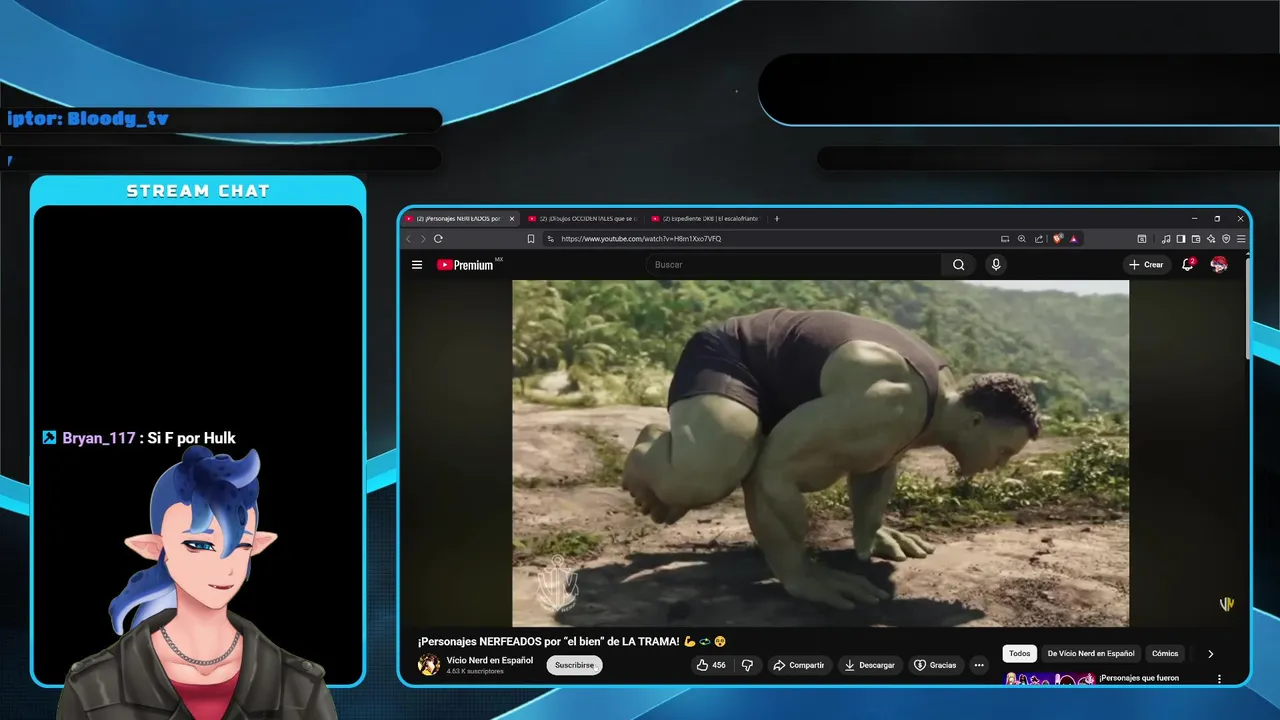This screenshot has height=720, width=1280.
Task: Open more actions three-dot menu under video
Action: (x=979, y=665)
